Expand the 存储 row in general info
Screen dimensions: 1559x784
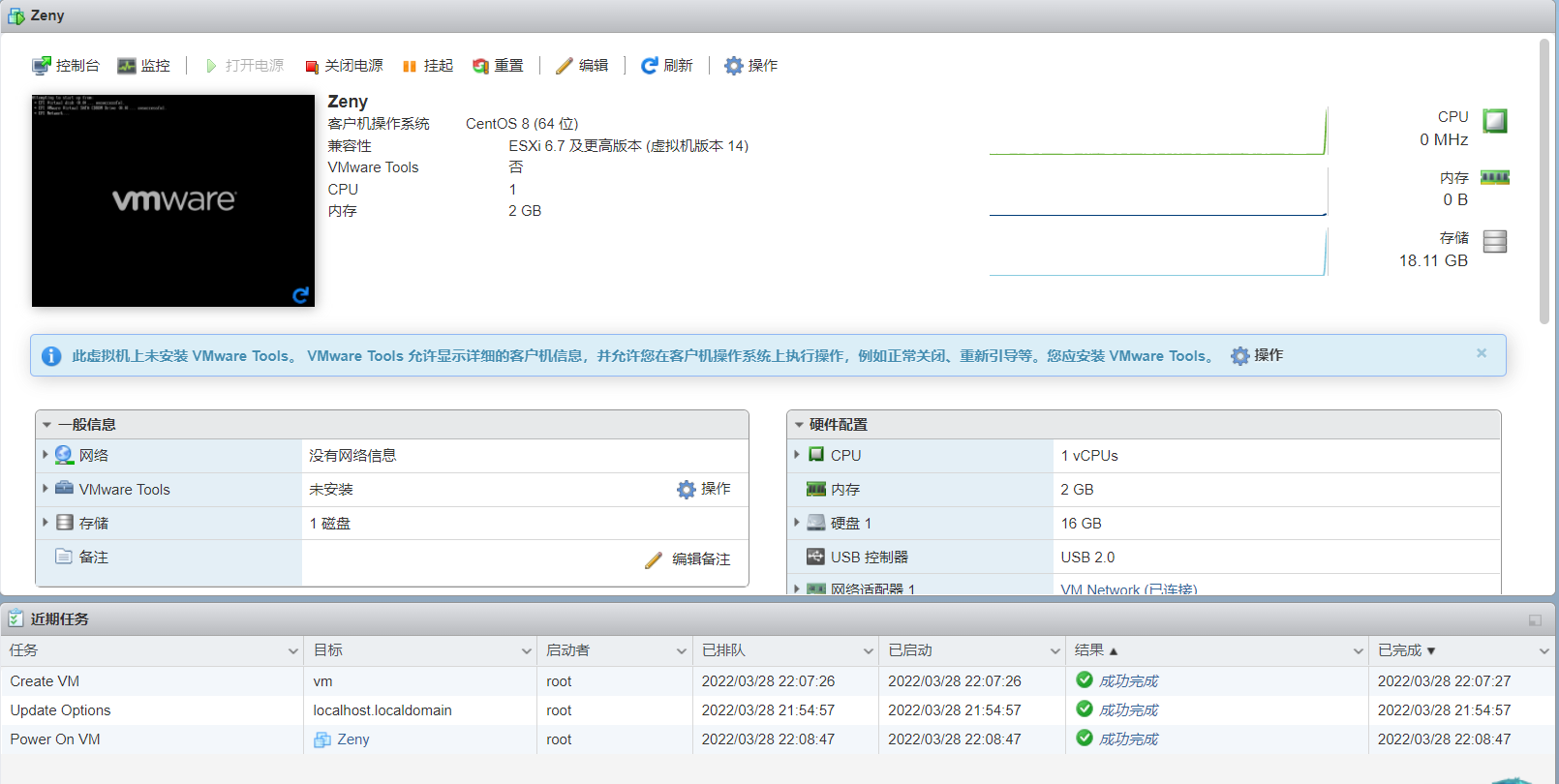point(46,522)
